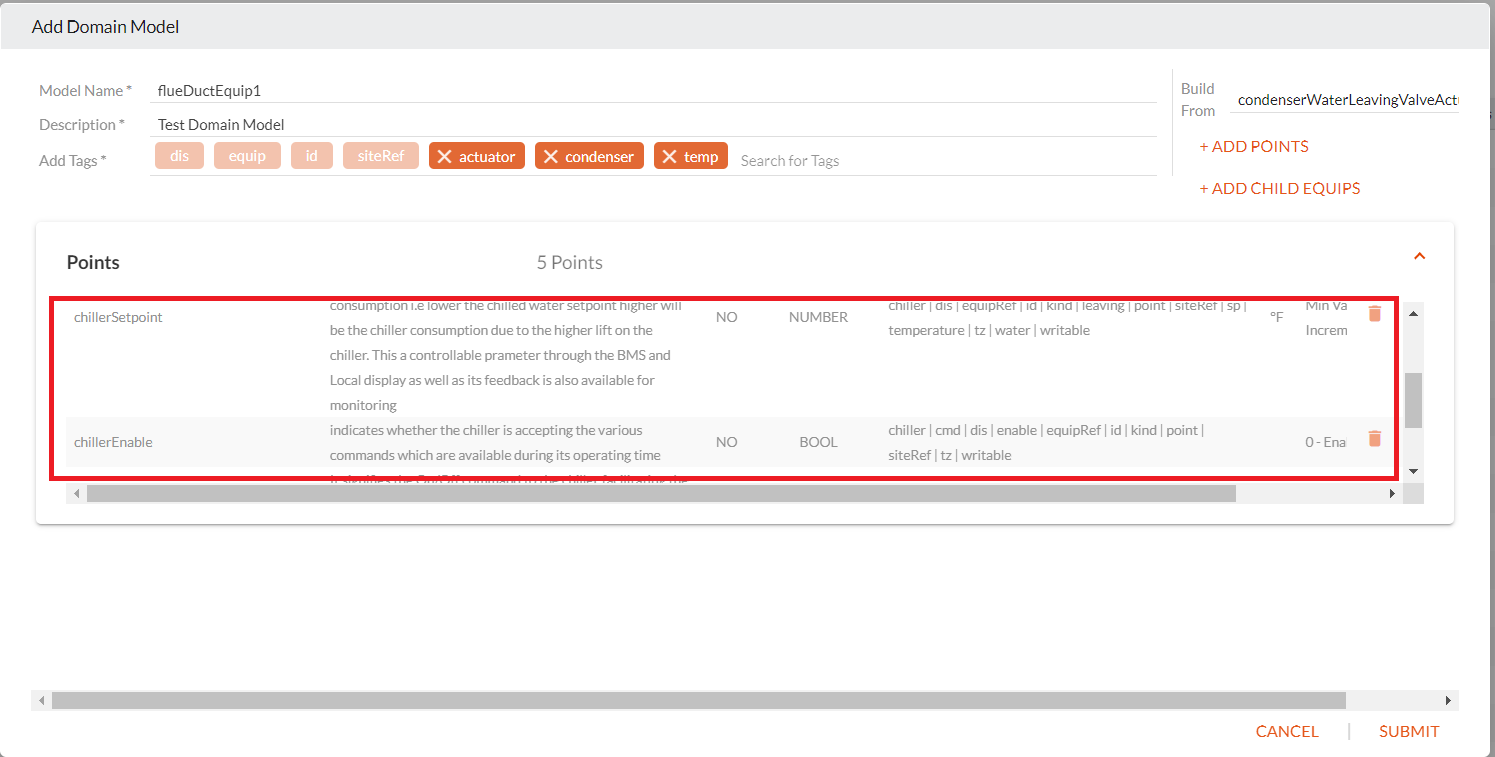Click the dialog bottom horizontal scrollbar thumb

699,701
